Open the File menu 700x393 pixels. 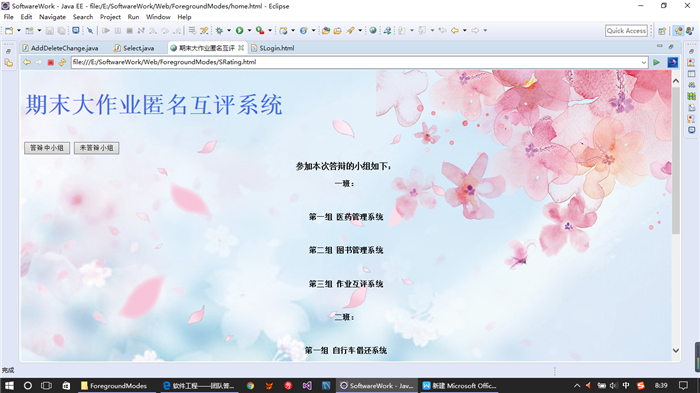pyautogui.click(x=8, y=17)
